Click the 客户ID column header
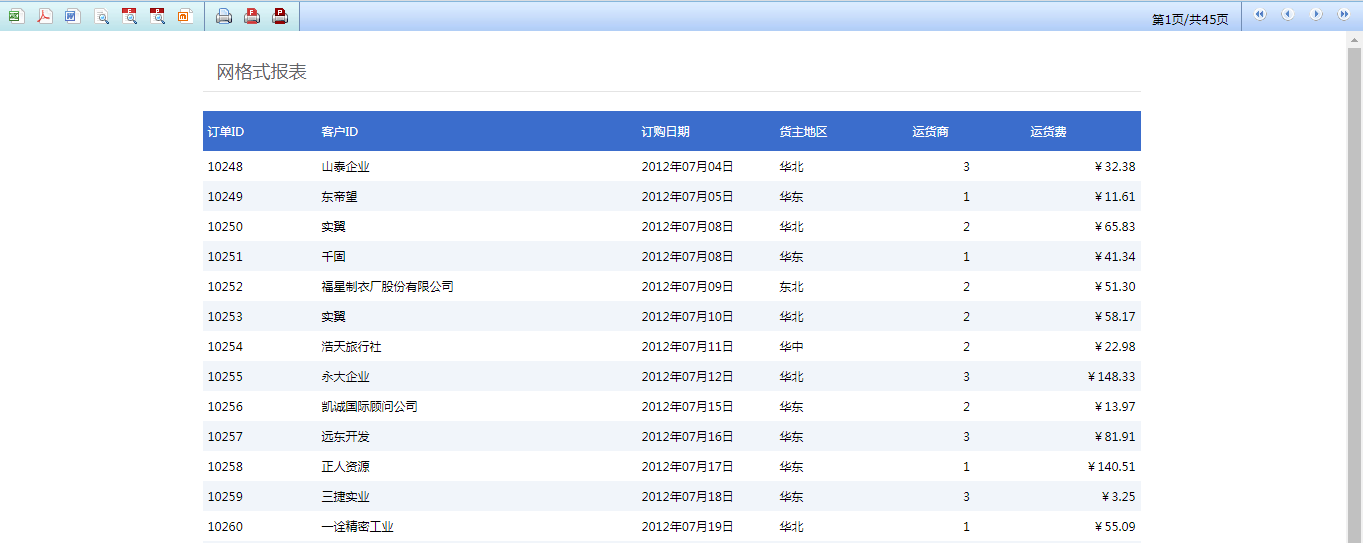1363x543 pixels. [x=340, y=132]
